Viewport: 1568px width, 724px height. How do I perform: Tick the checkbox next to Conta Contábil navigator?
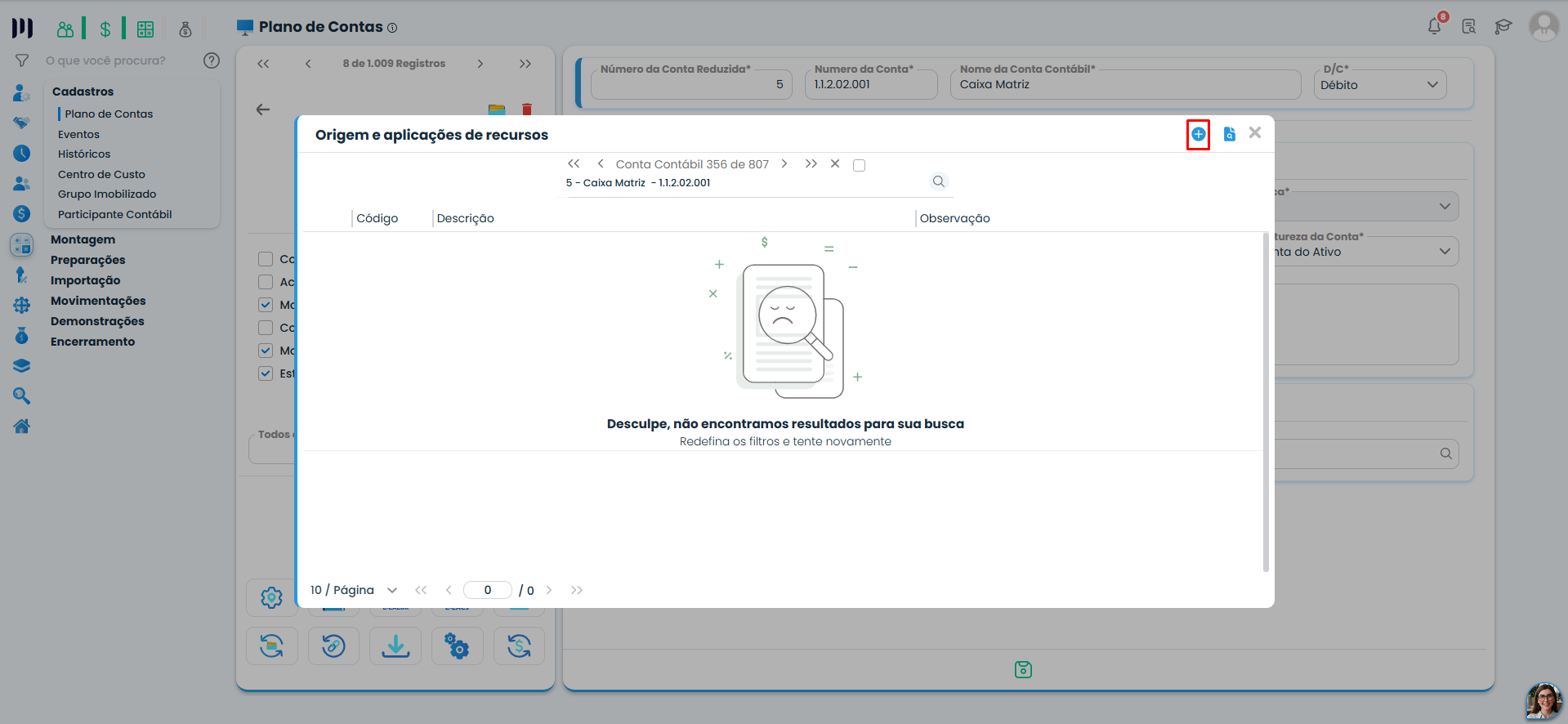[859, 165]
